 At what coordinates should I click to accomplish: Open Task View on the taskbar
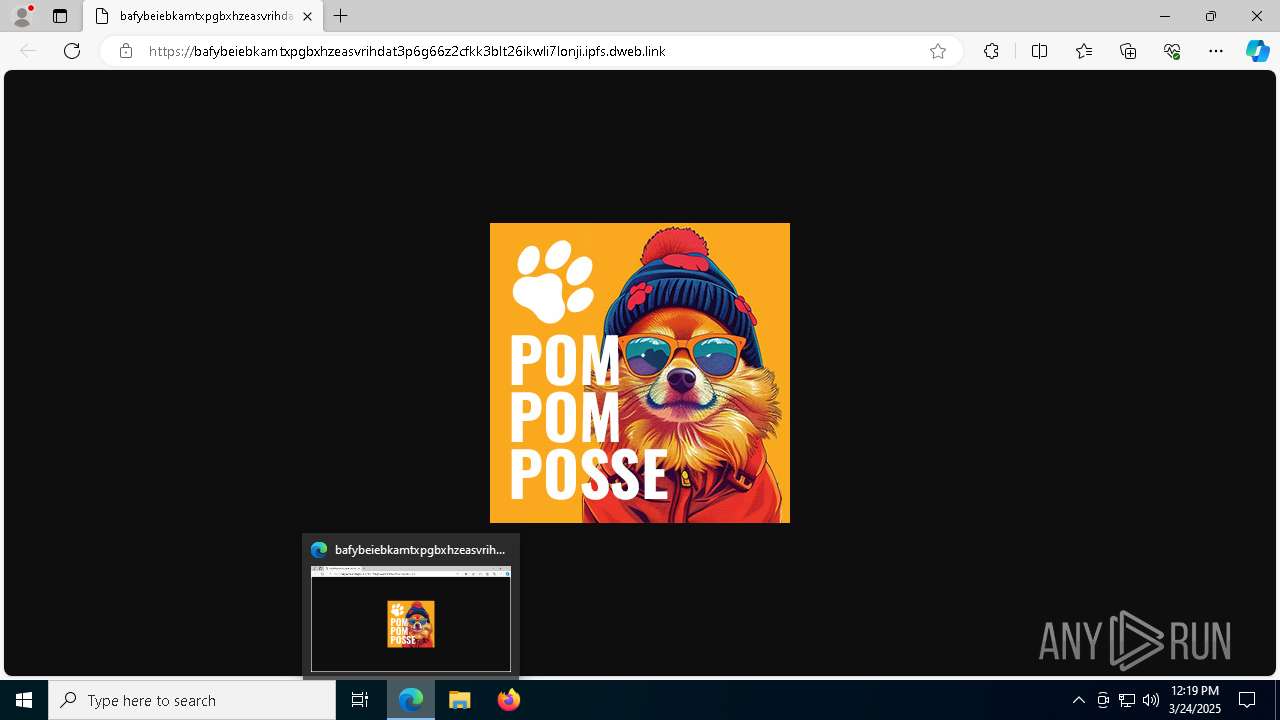pos(360,700)
